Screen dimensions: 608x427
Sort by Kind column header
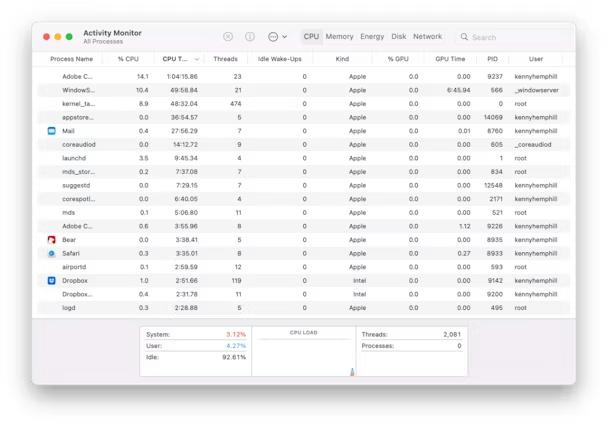[342, 59]
